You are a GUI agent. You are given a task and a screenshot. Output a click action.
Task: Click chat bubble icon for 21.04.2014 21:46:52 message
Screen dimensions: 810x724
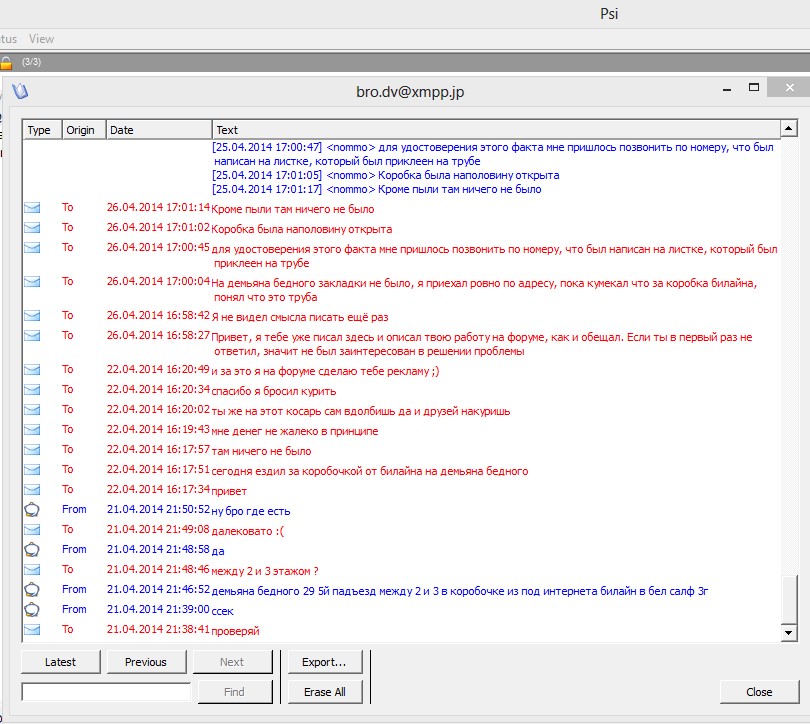click(x=32, y=590)
